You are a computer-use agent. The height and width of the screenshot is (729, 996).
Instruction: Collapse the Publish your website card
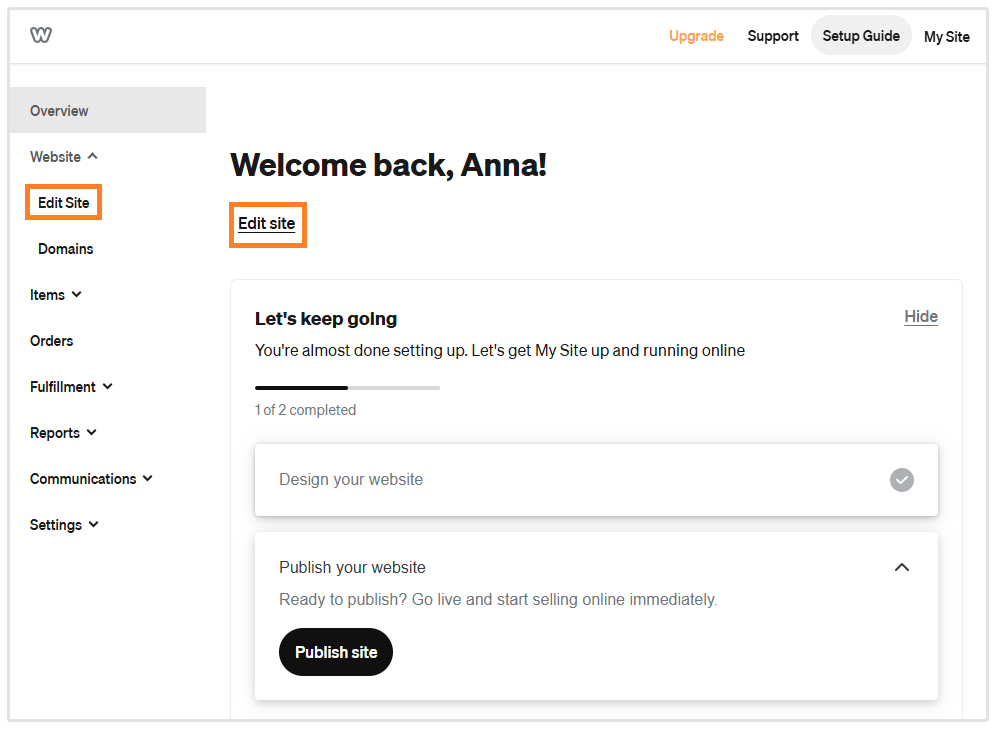pos(901,566)
